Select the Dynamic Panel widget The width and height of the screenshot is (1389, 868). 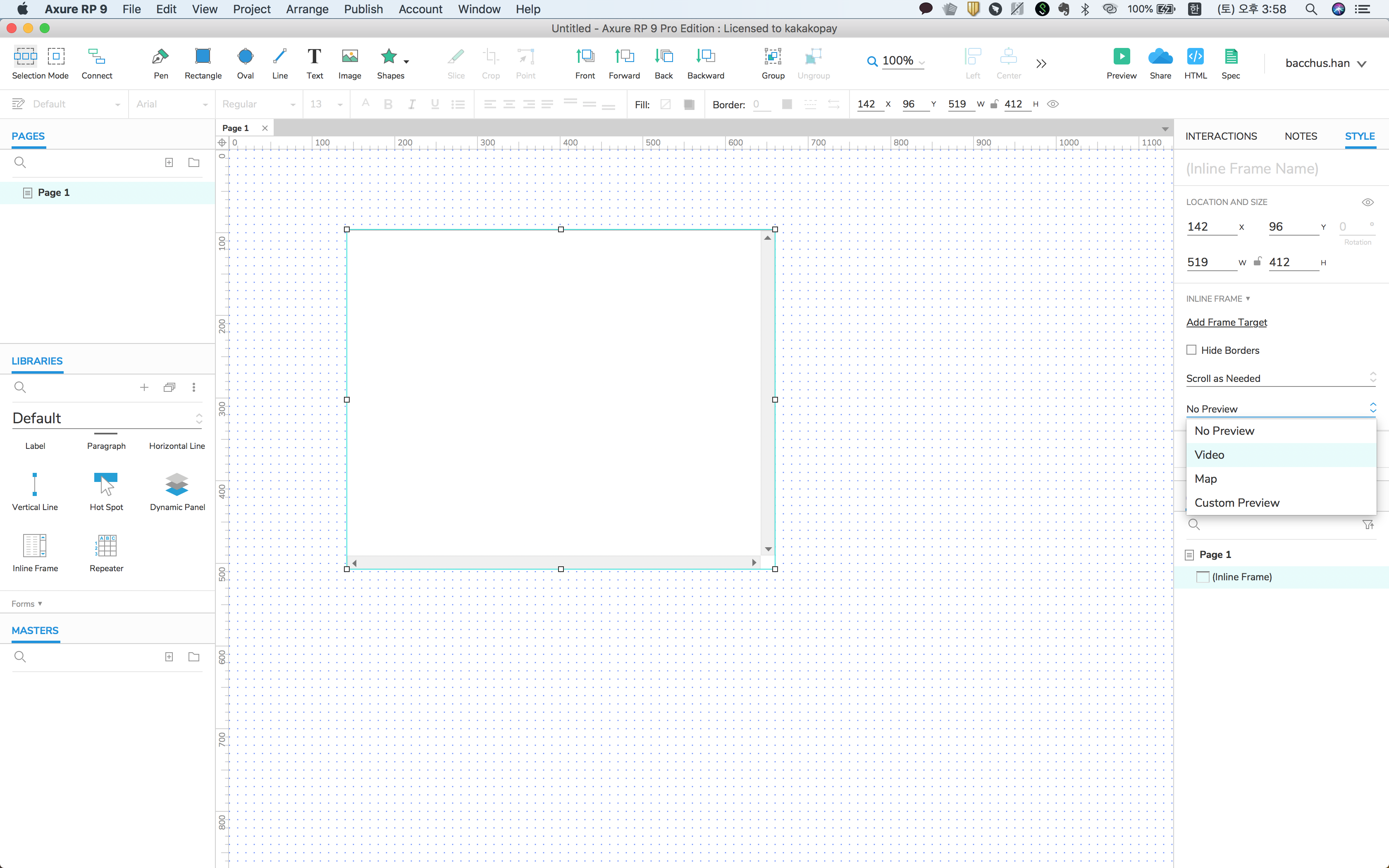pyautogui.click(x=177, y=484)
